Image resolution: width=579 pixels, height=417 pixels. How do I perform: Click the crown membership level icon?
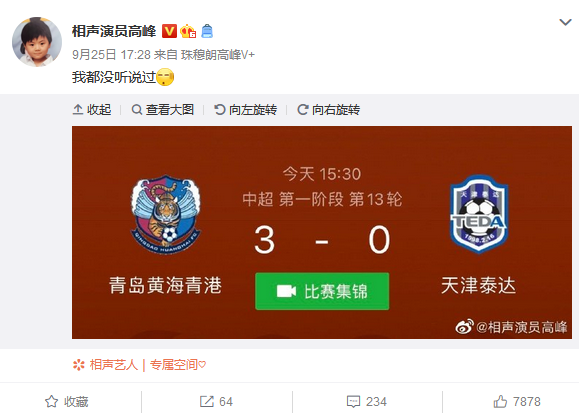pyautogui.click(x=188, y=31)
